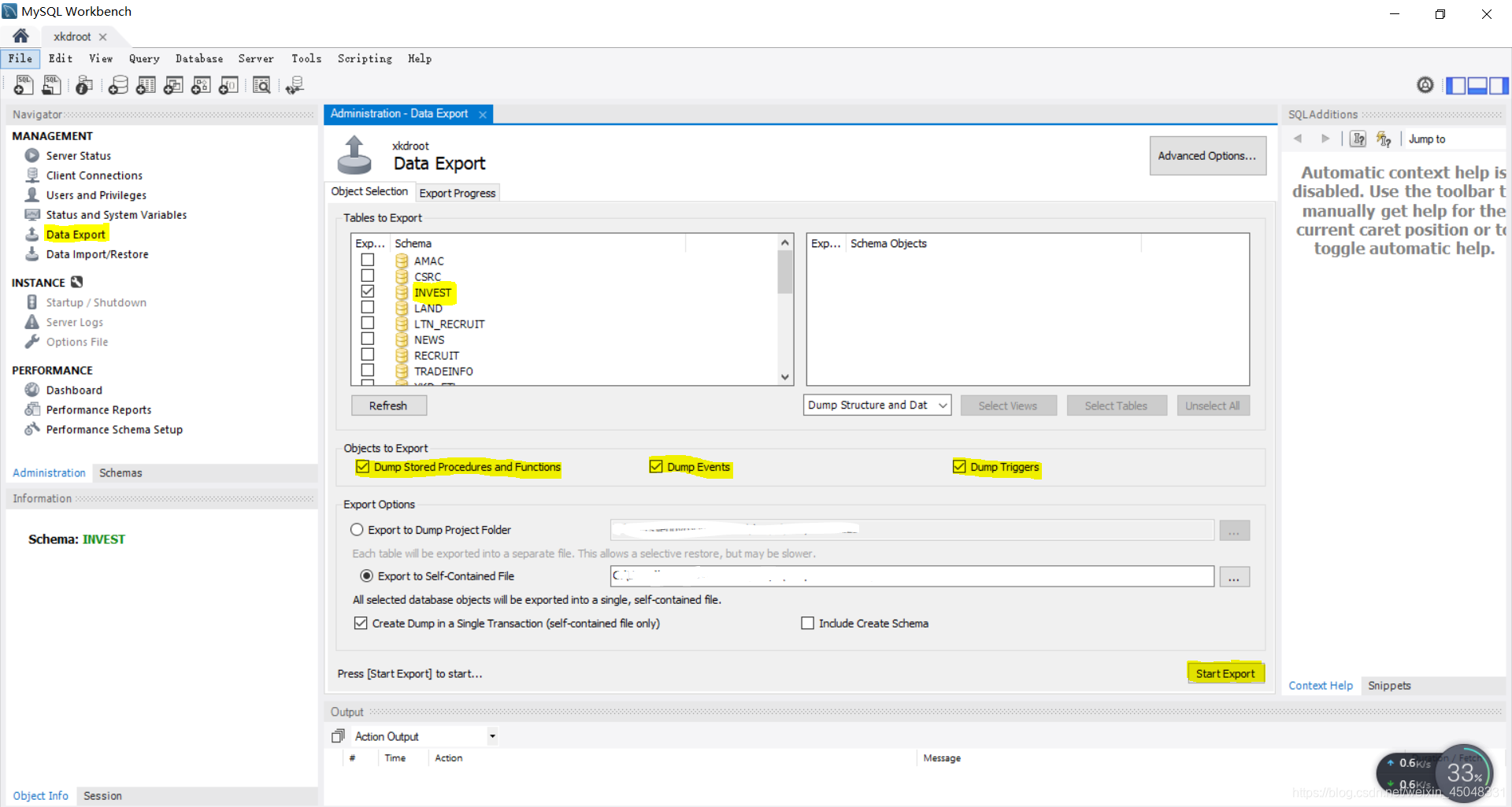Browse for self-contained file path

pyautogui.click(x=1234, y=577)
